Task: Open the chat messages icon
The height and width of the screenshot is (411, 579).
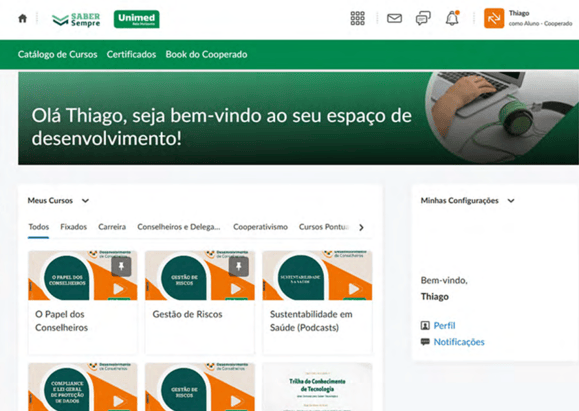Action: pyautogui.click(x=423, y=18)
